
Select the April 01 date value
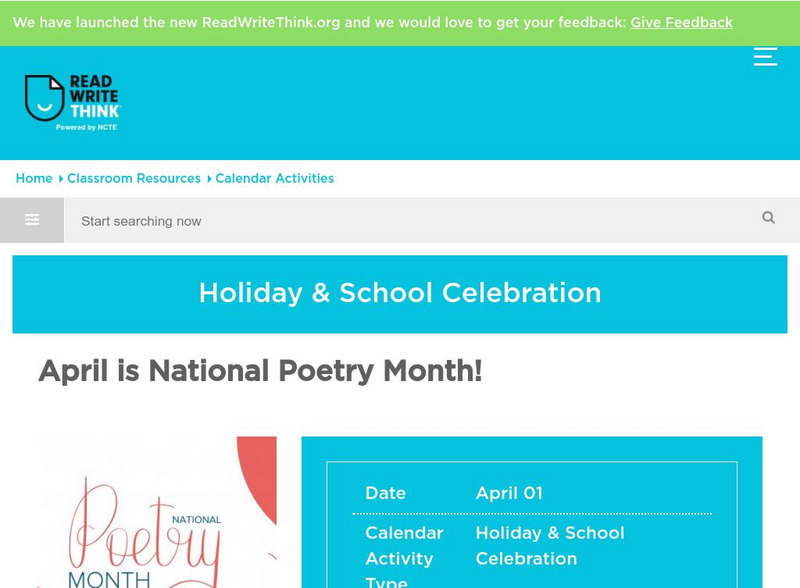(509, 493)
